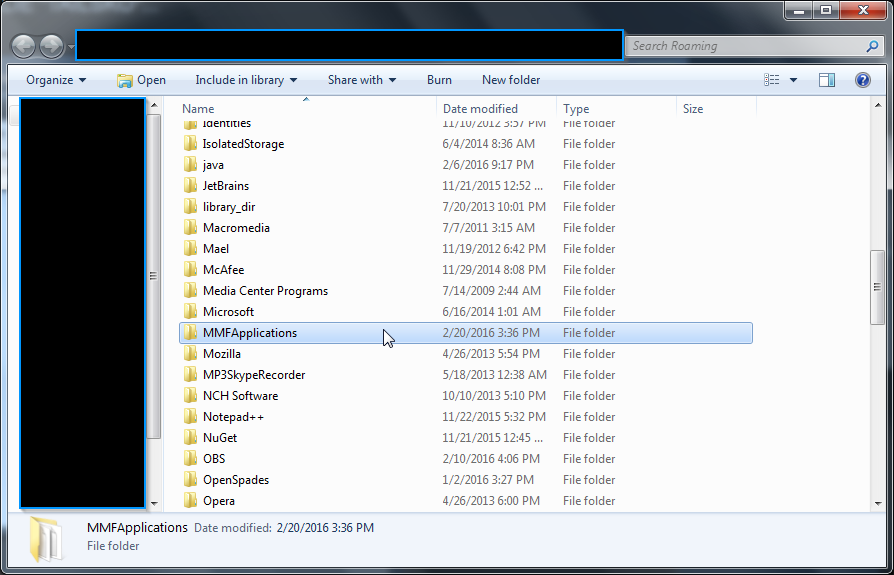Click the OpenSpades folder name
This screenshot has height=575, width=894.
[x=236, y=480]
